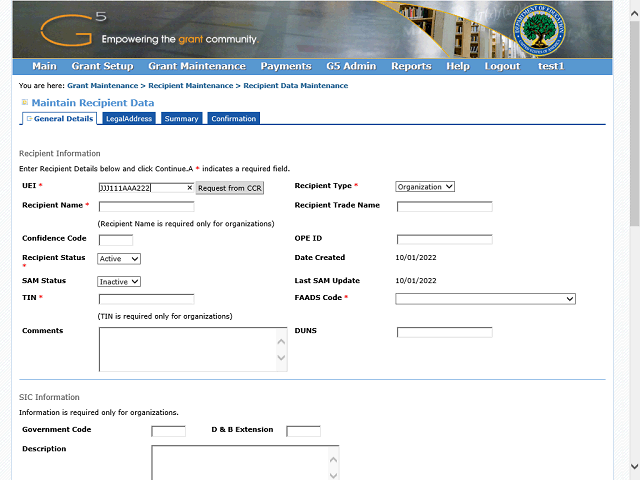Click the D & B Extension field

(303, 431)
